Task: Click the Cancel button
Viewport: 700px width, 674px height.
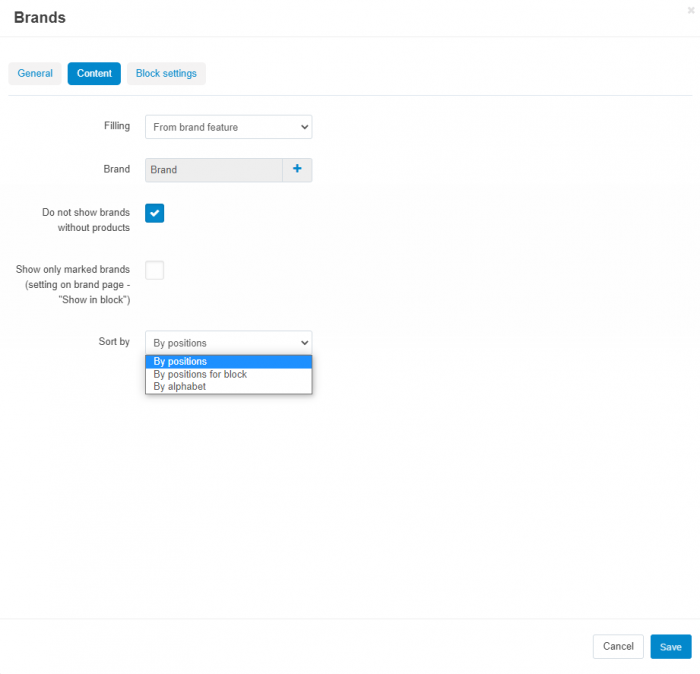Action: [x=618, y=646]
